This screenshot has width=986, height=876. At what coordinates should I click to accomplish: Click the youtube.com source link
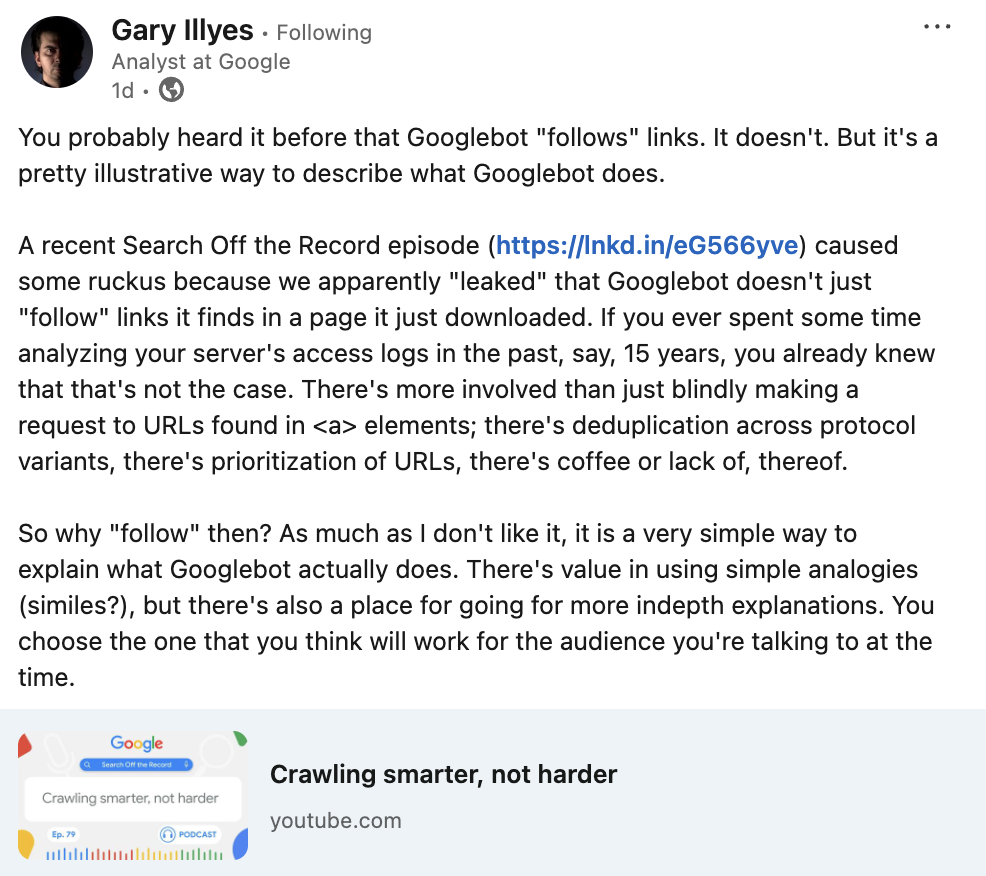(x=335, y=820)
